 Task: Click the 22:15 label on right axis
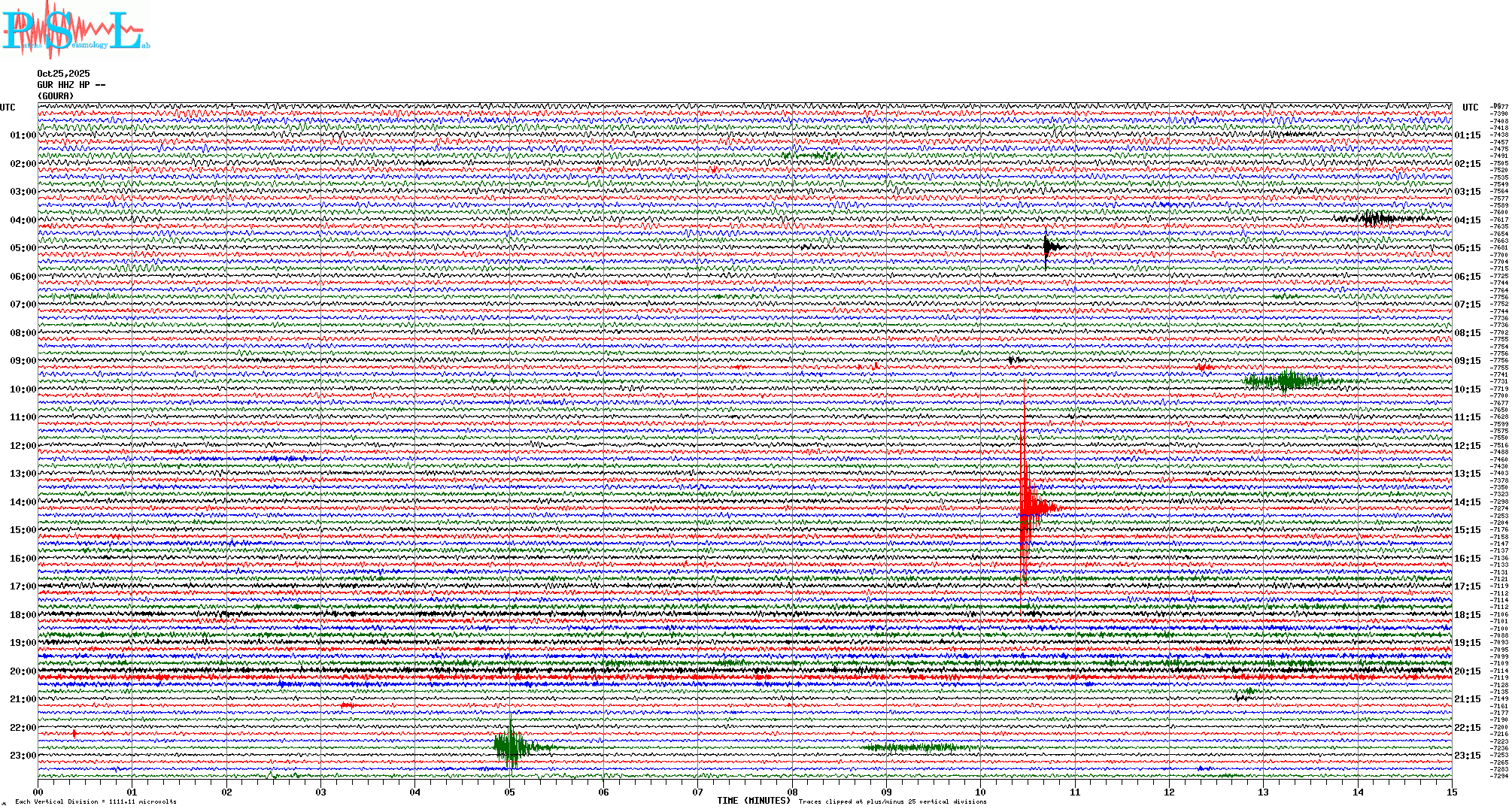pos(1467,728)
